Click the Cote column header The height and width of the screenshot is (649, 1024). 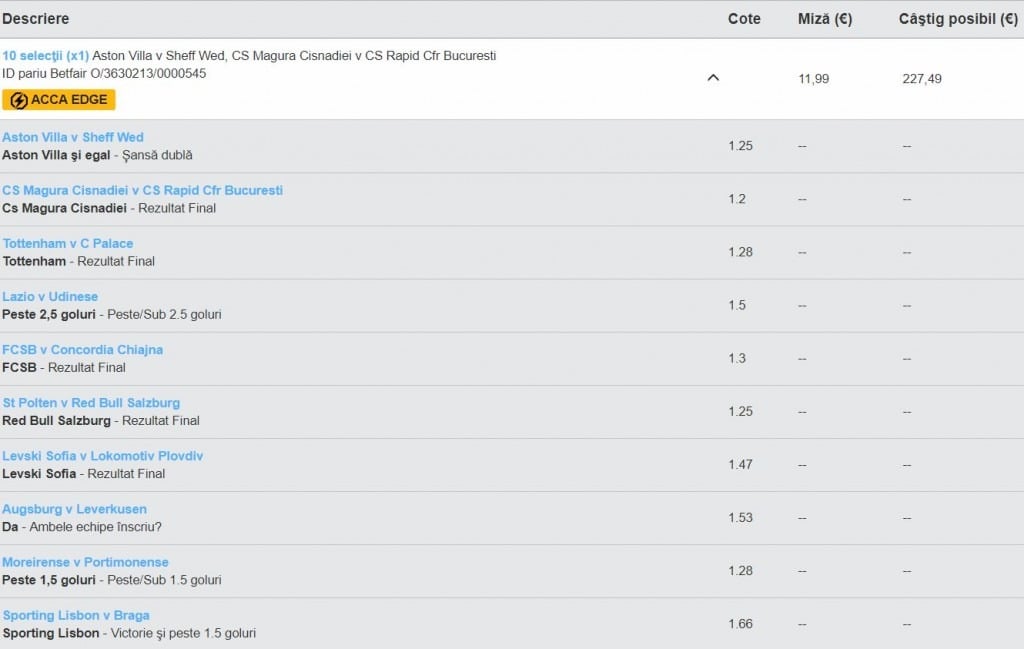pos(744,19)
